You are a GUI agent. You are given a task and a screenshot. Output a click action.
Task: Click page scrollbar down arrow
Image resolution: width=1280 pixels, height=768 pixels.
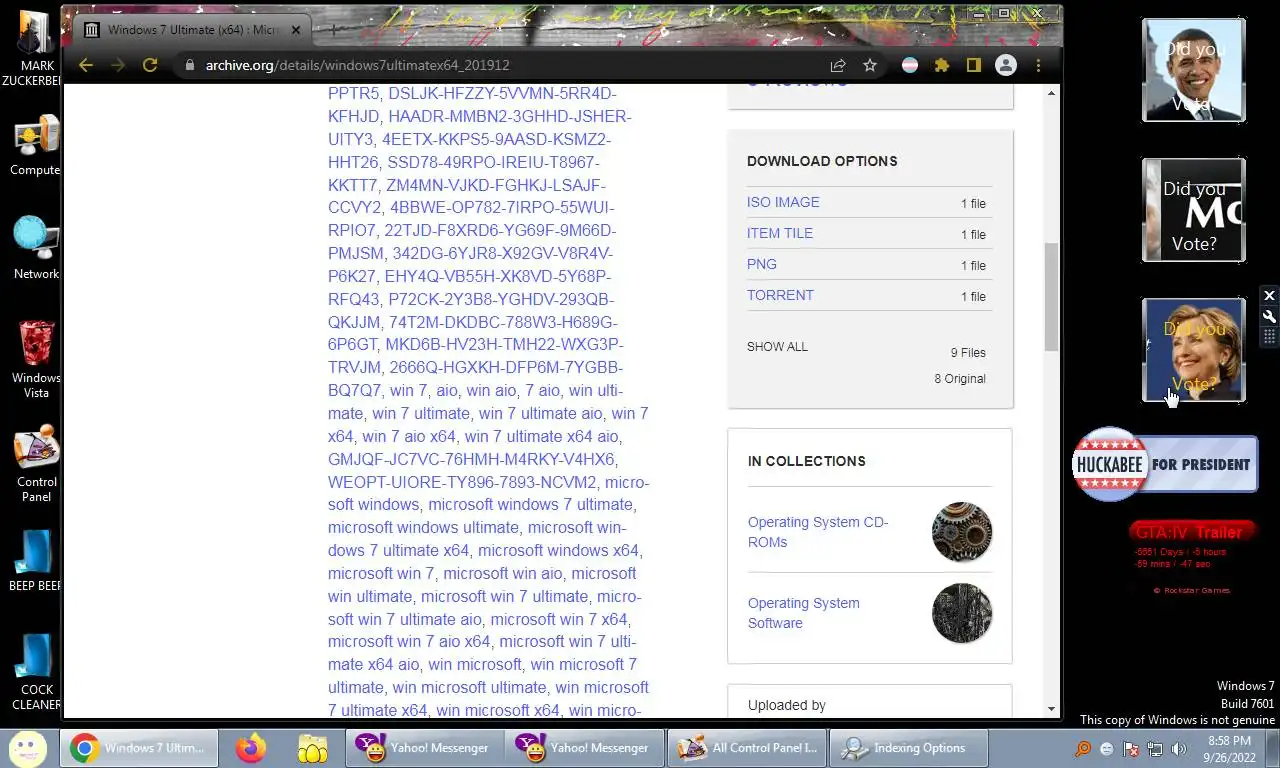(1051, 709)
